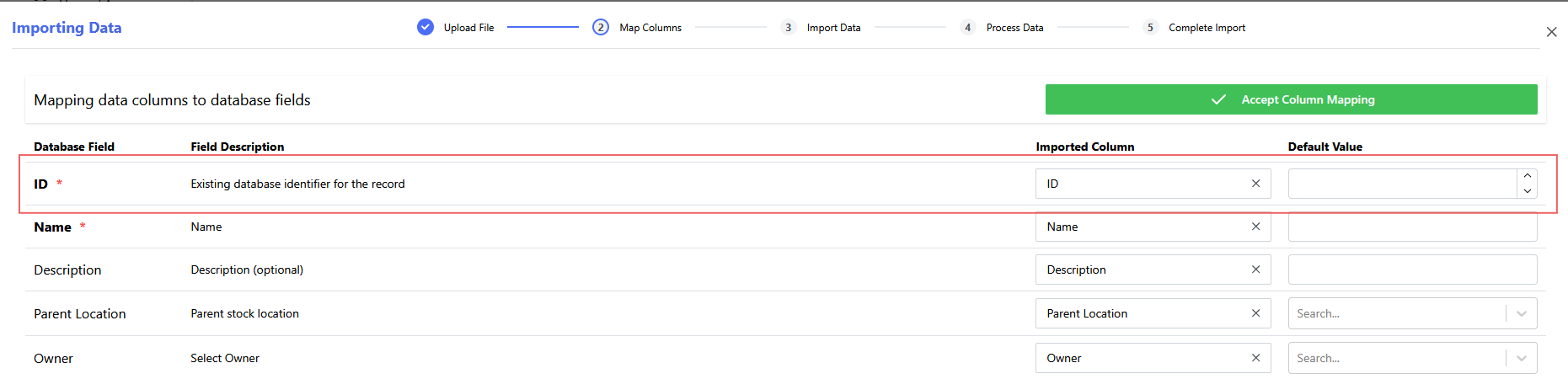The width and height of the screenshot is (1568, 379).
Task: Clear the ID imported column selection
Action: click(1255, 184)
